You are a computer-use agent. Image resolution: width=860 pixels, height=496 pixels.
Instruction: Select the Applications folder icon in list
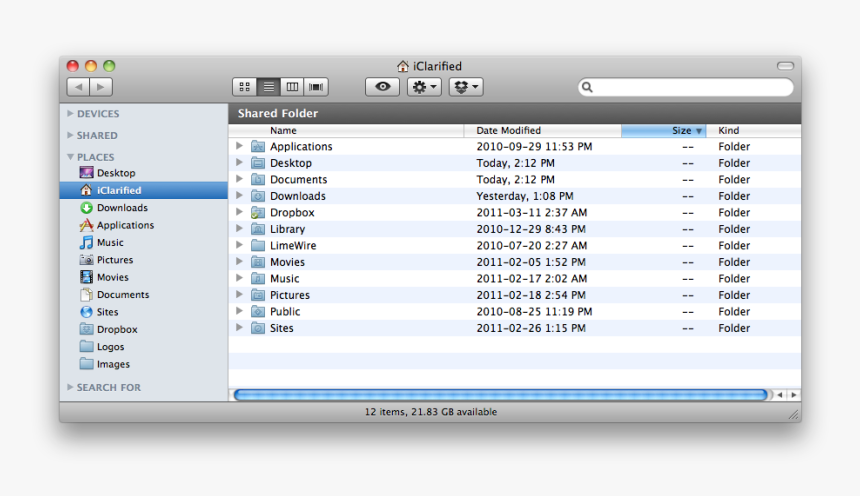click(258, 146)
